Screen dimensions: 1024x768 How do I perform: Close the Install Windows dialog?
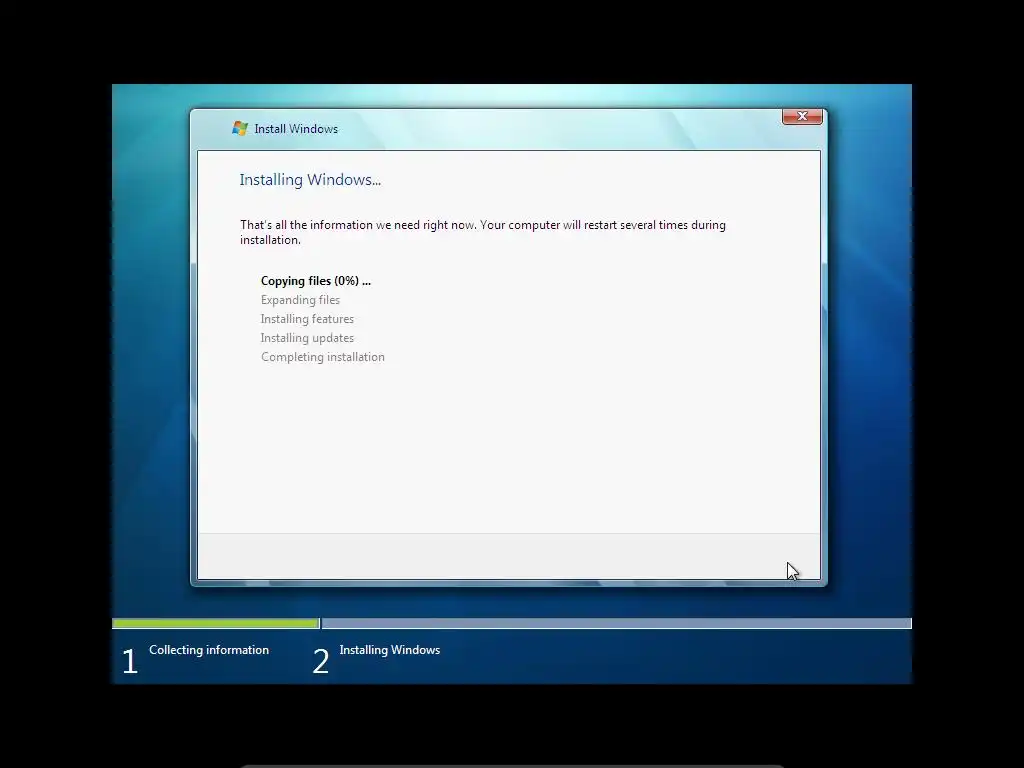tap(802, 116)
